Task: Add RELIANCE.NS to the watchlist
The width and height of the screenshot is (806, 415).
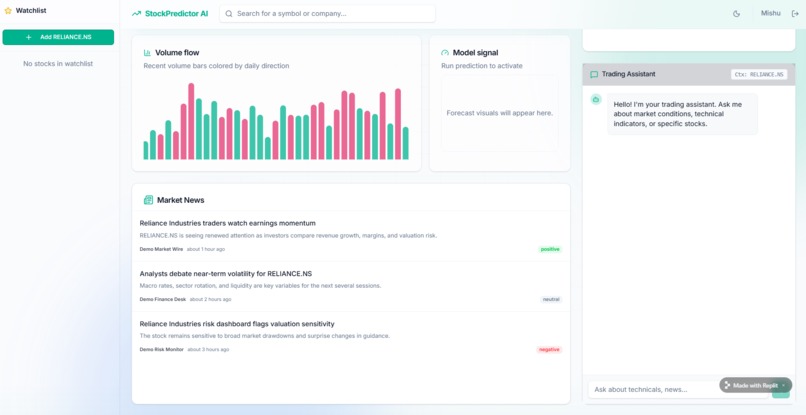Action: tap(58, 37)
